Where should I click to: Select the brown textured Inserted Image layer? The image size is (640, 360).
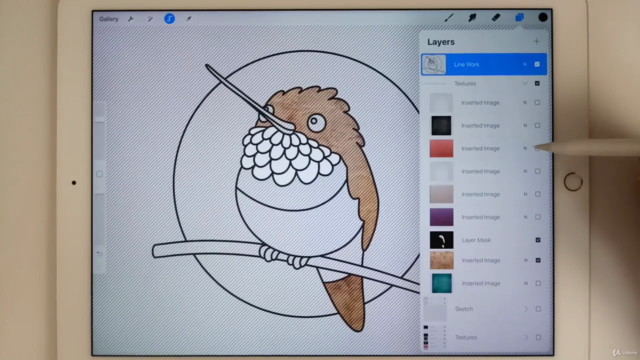(x=484, y=260)
